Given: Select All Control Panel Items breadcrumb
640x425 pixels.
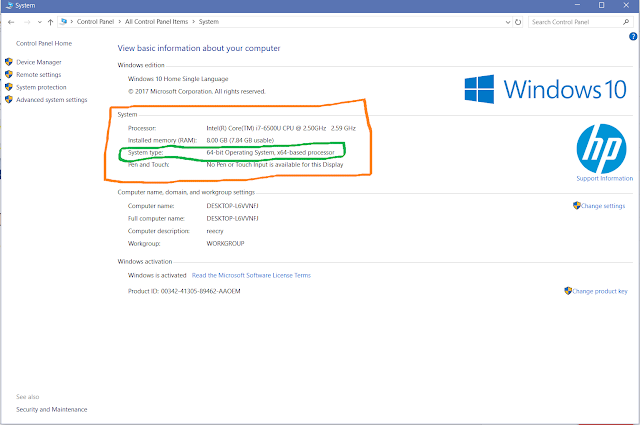Looking at the screenshot, I should [157, 22].
